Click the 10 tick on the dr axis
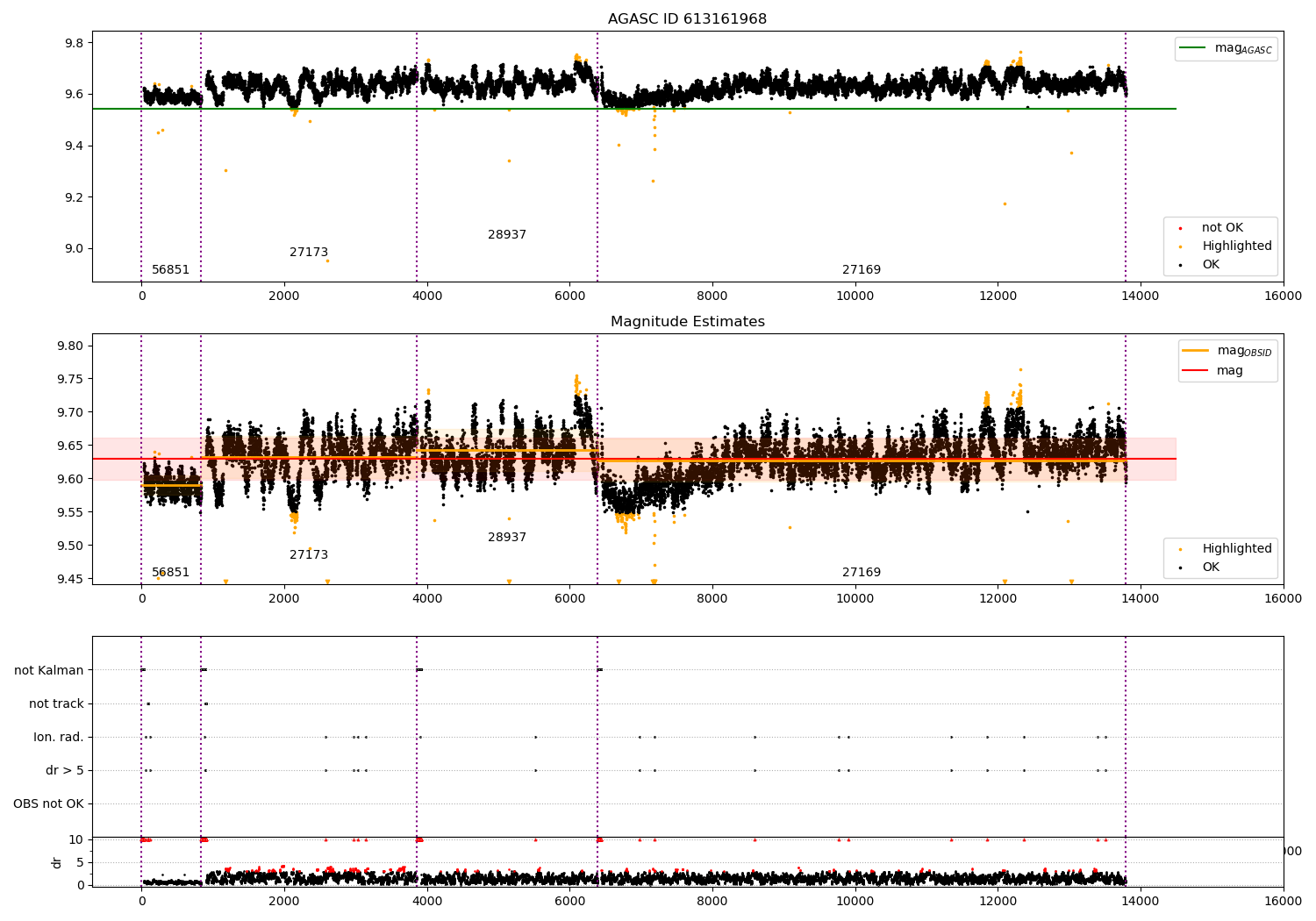The height and width of the screenshot is (921, 1316). [x=76, y=840]
